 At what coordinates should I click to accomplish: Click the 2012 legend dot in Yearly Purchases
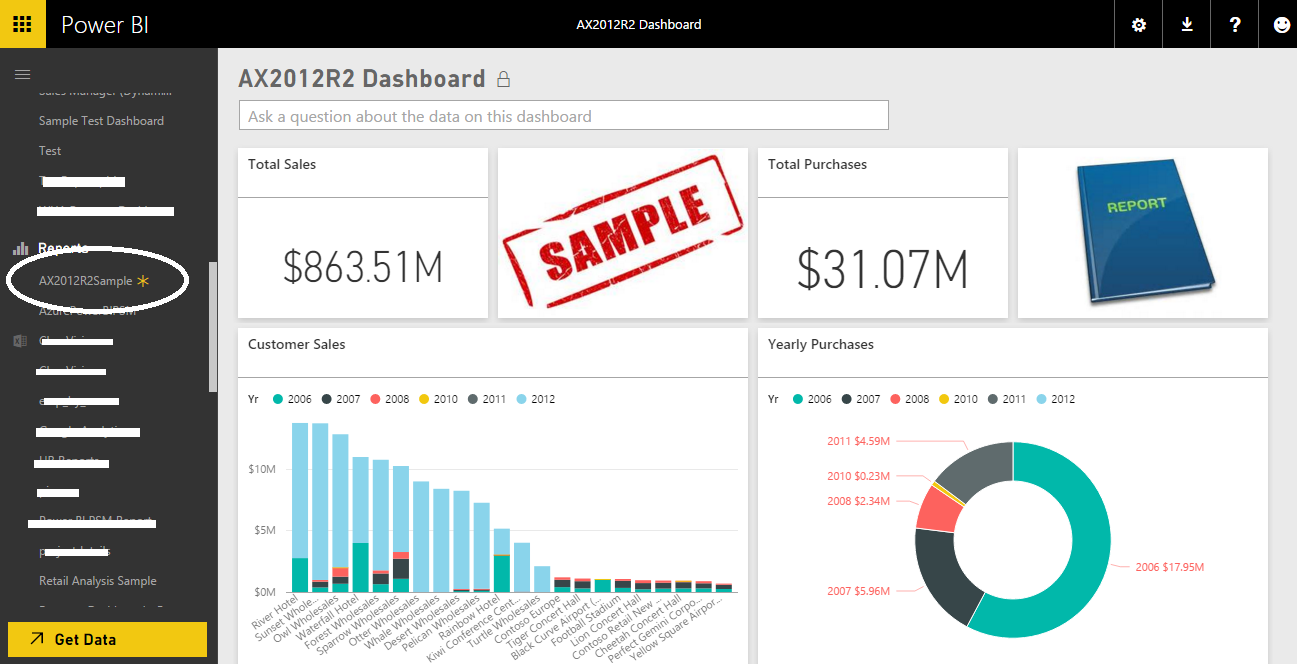coord(1042,399)
